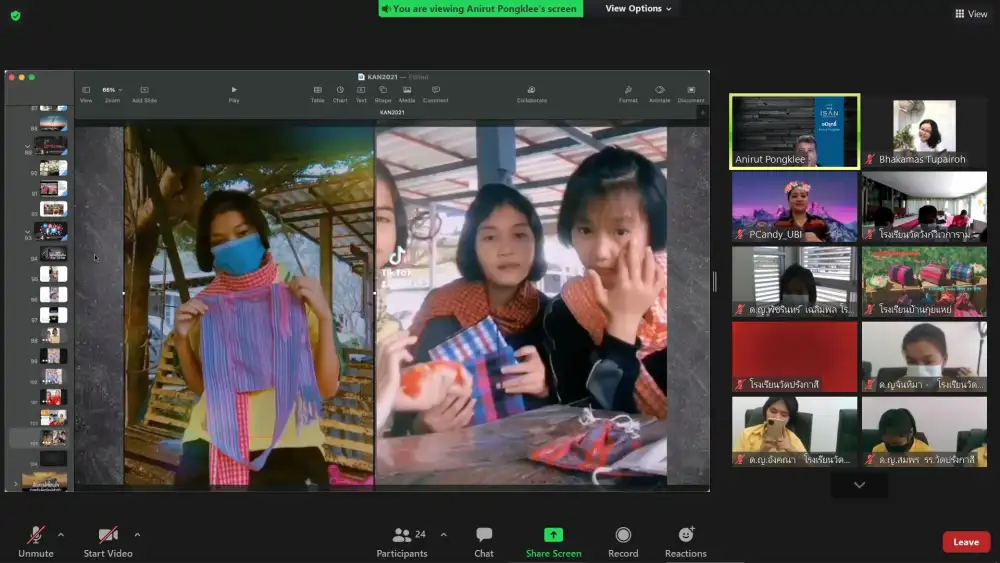The image size is (1000, 563).
Task: Click the Keynote Add Slide icon
Action: (144, 90)
